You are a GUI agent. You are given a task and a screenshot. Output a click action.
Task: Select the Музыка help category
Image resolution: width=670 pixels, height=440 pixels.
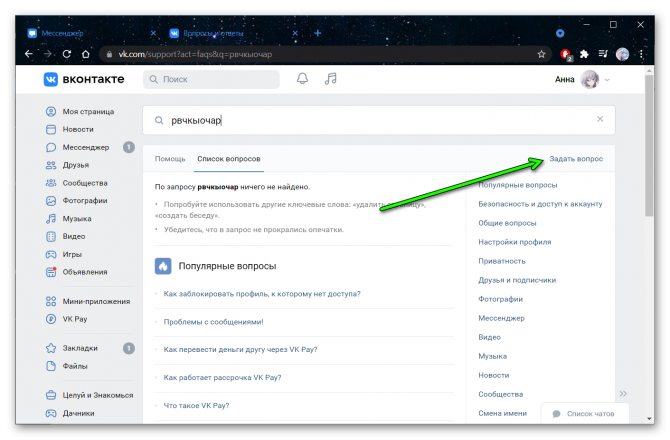[492, 356]
